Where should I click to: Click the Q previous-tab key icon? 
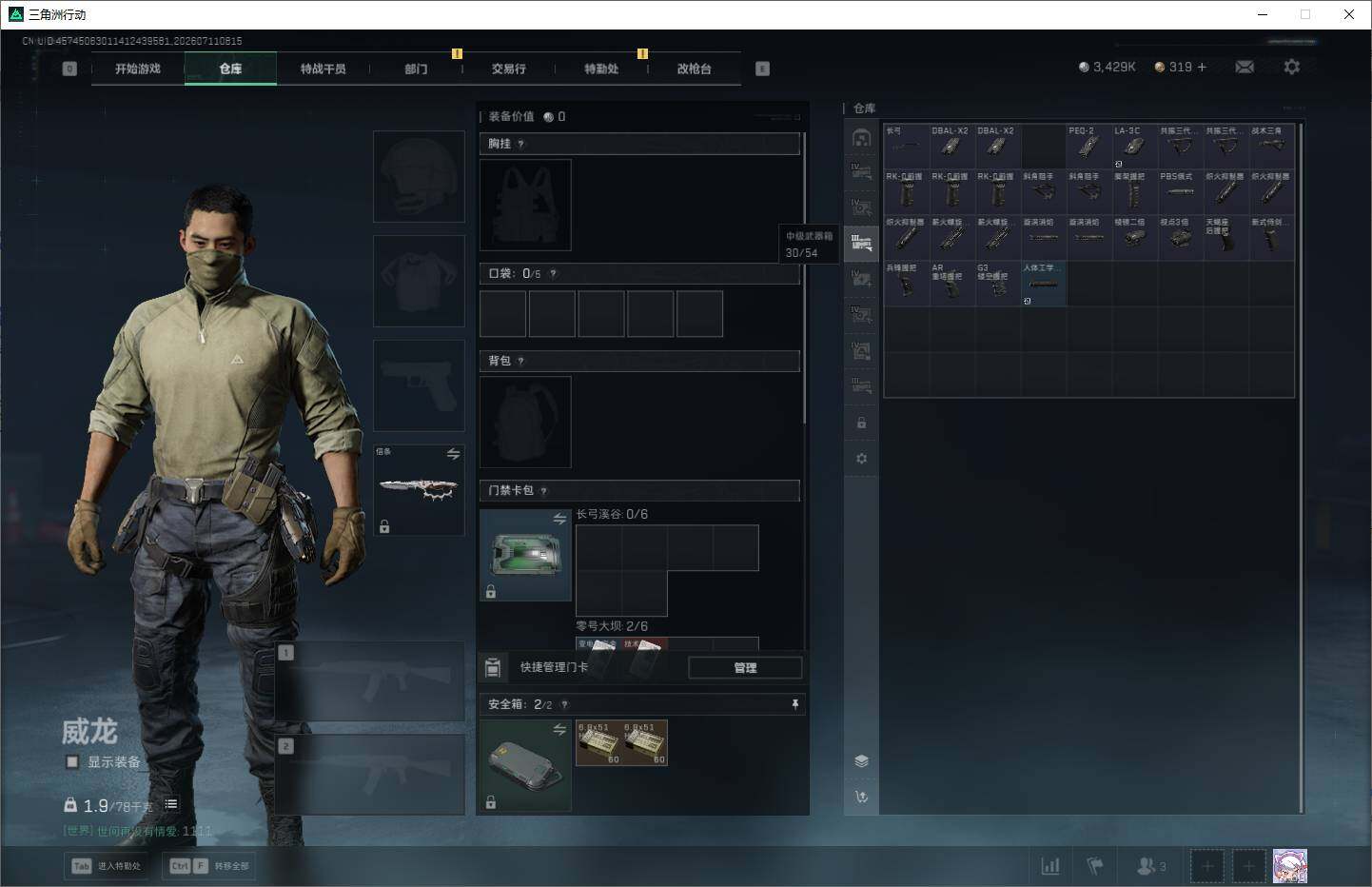click(69, 69)
